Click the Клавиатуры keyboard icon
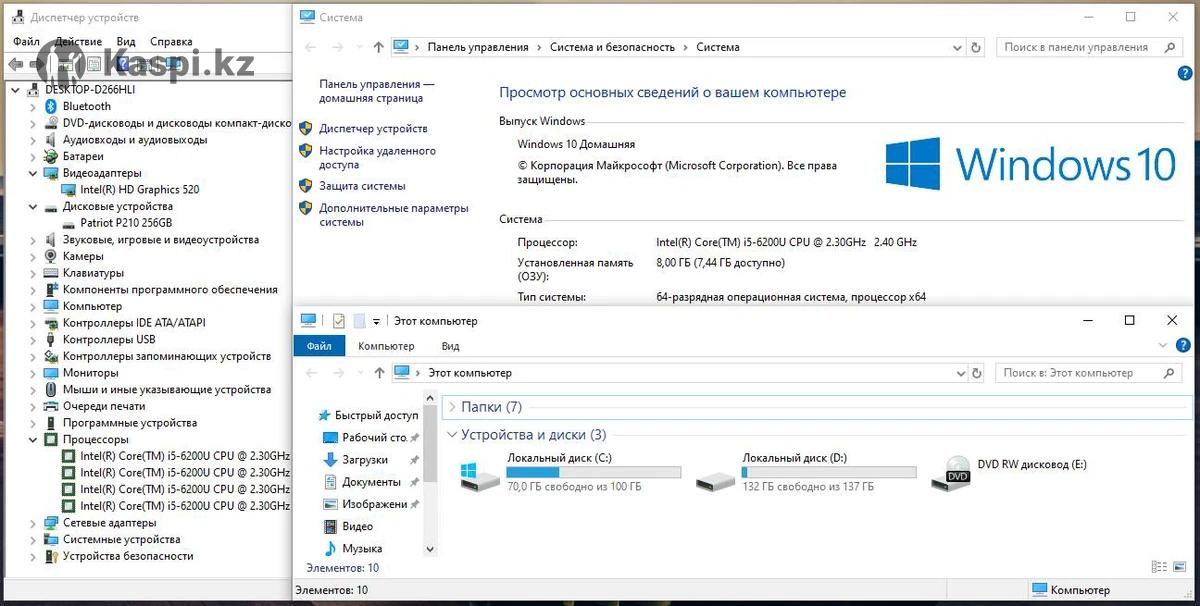1200x606 pixels. point(52,273)
